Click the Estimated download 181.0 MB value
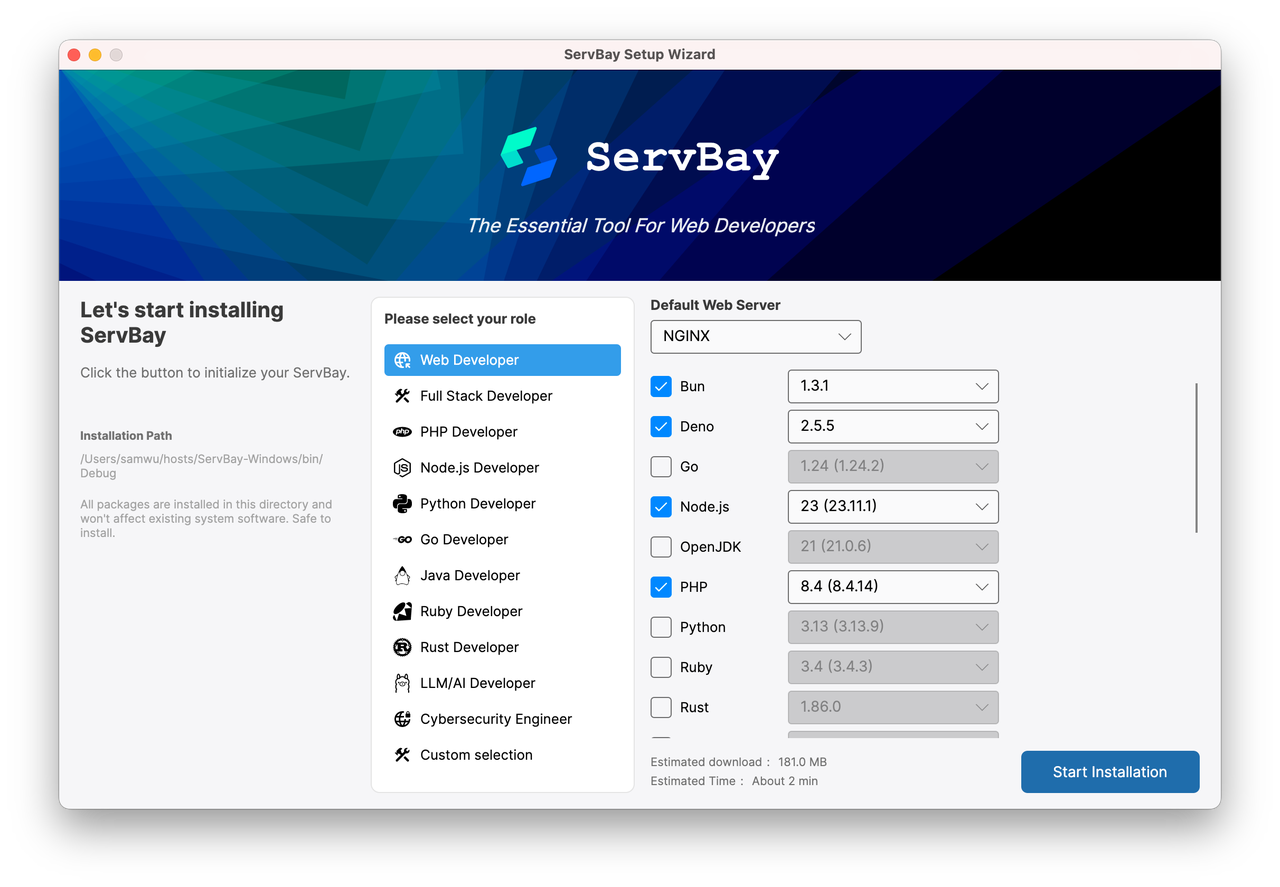The width and height of the screenshot is (1280, 887). pyautogui.click(x=803, y=762)
